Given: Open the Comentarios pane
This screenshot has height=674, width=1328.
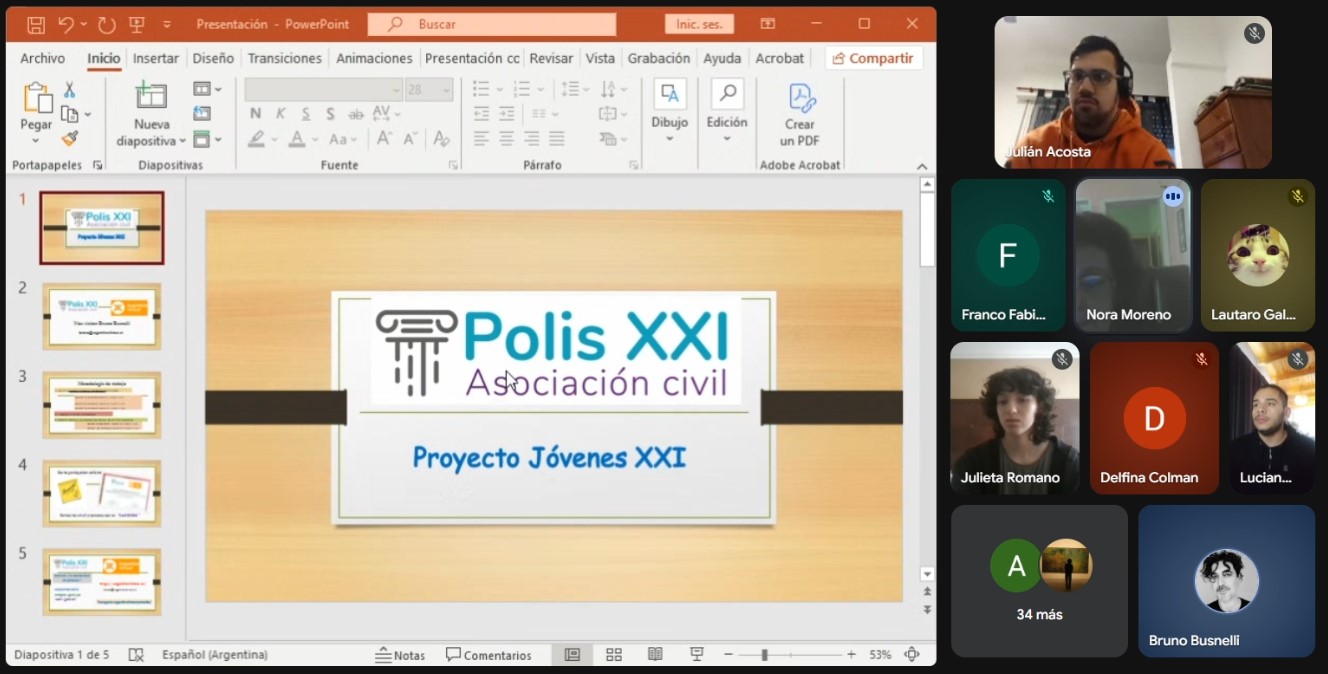Looking at the screenshot, I should click(489, 655).
